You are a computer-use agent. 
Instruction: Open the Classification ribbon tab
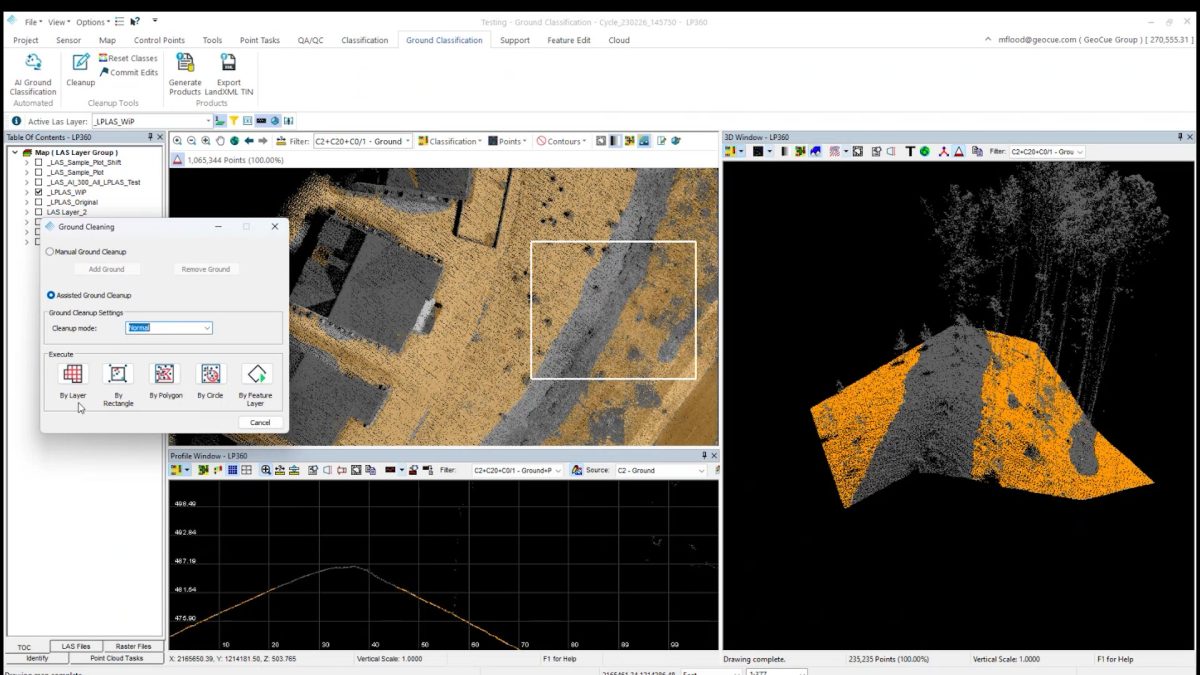[x=364, y=40]
